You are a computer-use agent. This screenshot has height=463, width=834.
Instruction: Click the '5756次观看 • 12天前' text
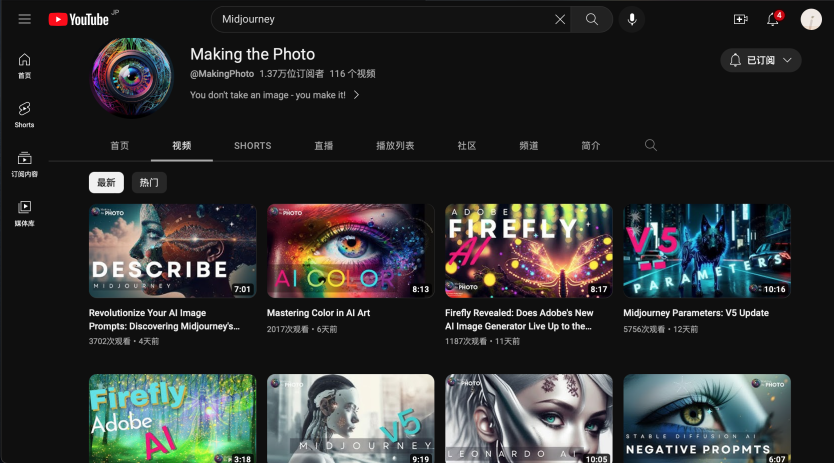[x=661, y=329]
